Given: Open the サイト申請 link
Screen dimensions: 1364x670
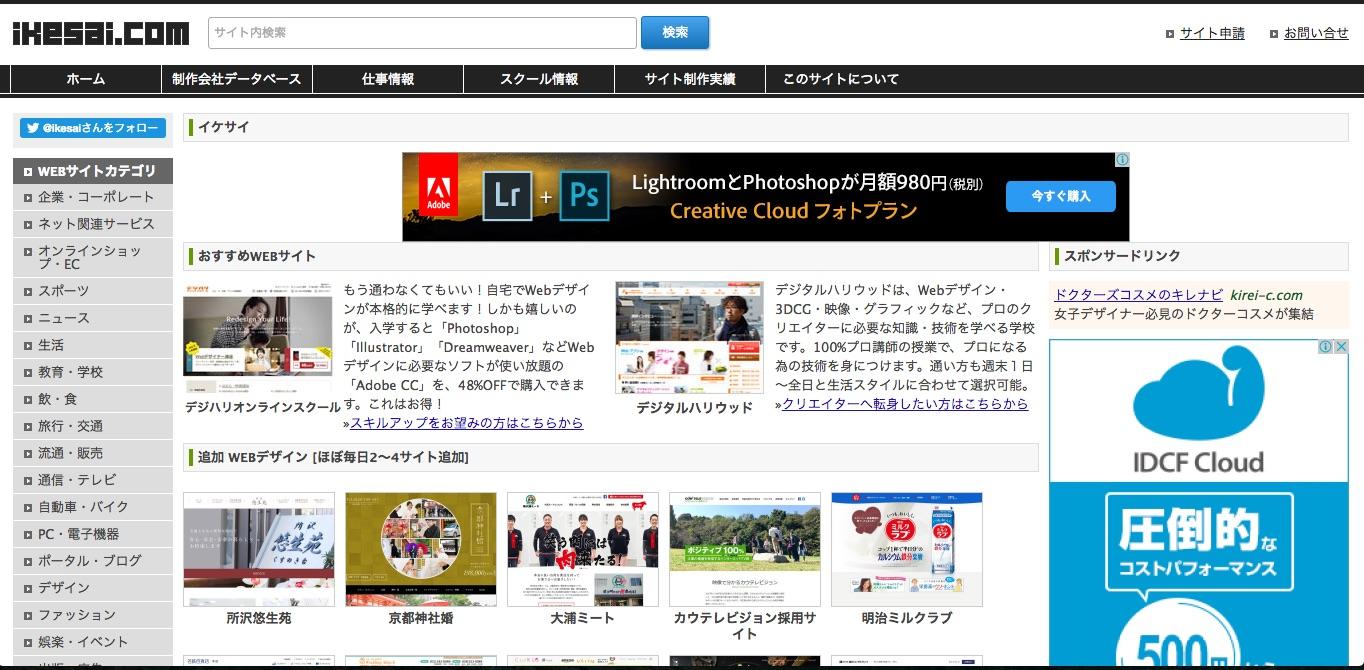Looking at the screenshot, I should click(x=1212, y=33).
